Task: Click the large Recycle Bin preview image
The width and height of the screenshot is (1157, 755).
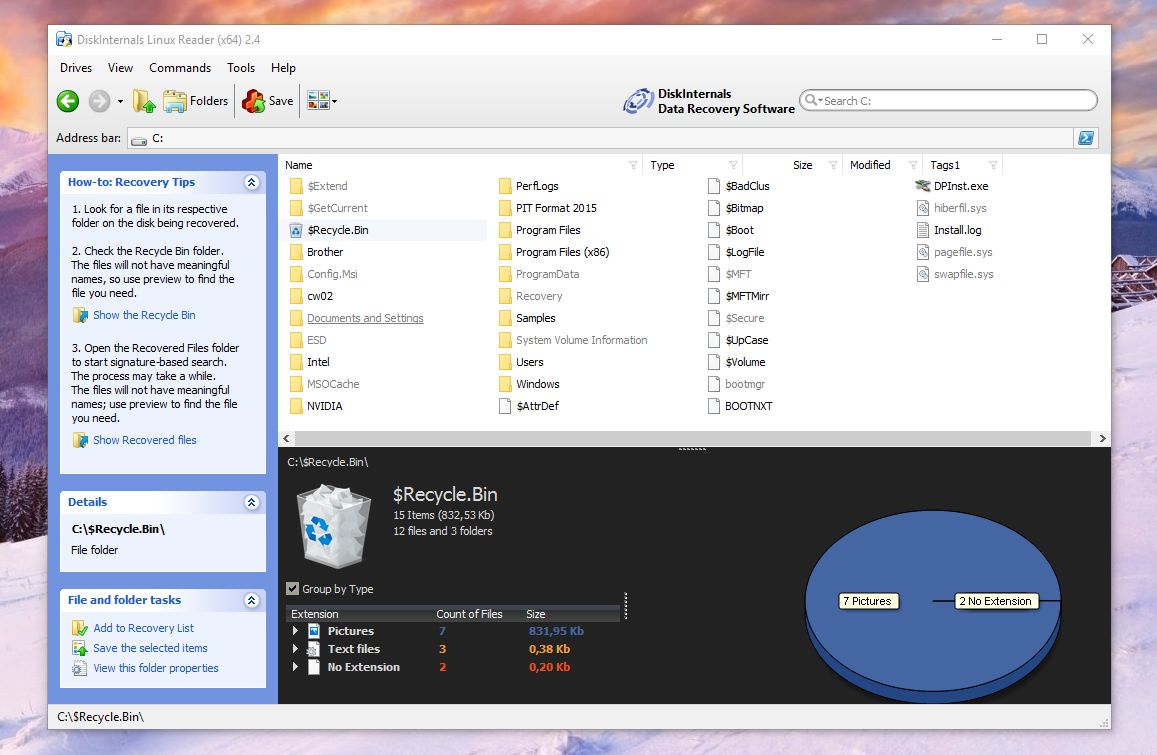Action: click(x=334, y=525)
